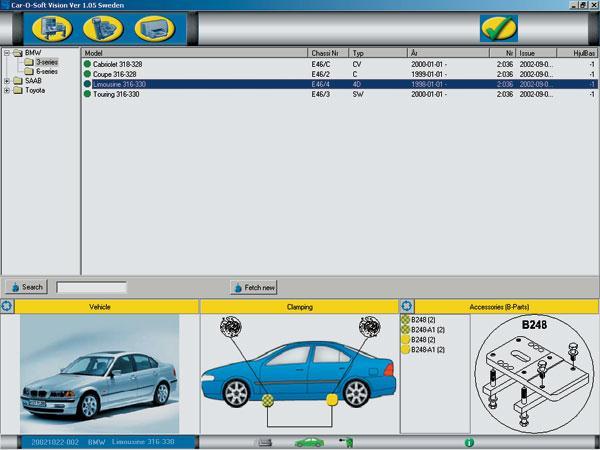Expand the Toyota tree node
The width and height of the screenshot is (600, 450).
click(x=7, y=90)
